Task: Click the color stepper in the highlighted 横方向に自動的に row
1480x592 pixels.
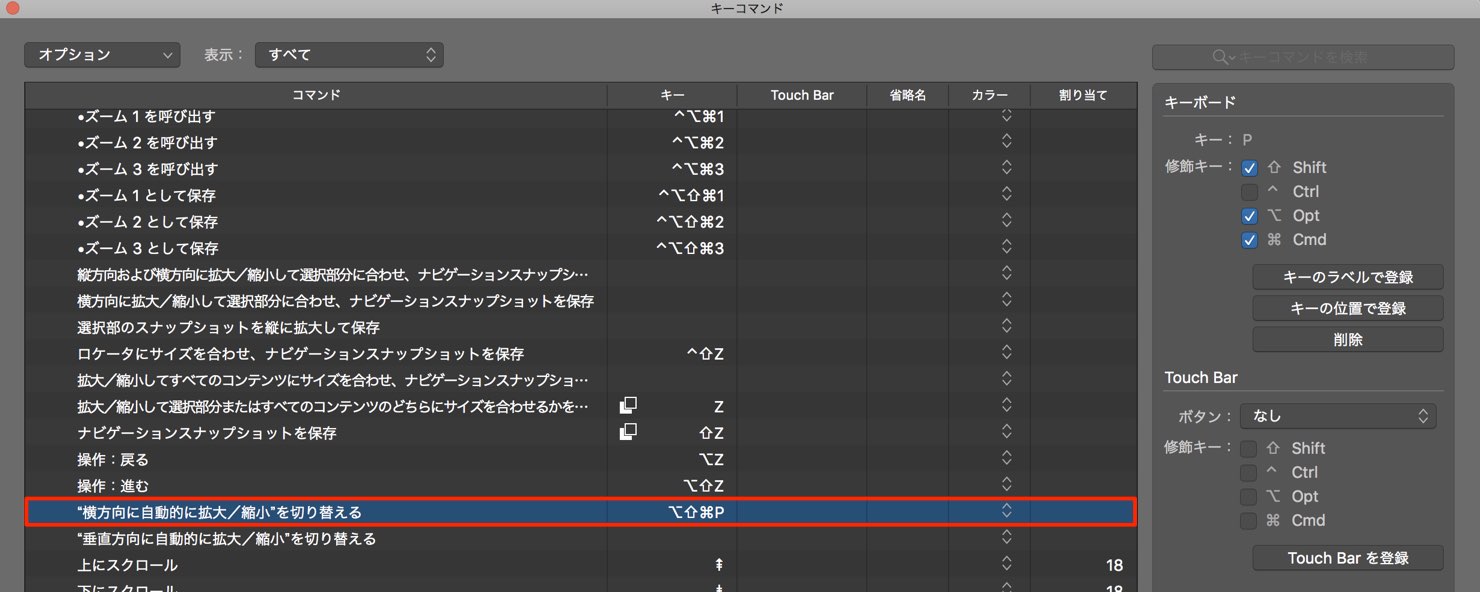Action: [1007, 511]
